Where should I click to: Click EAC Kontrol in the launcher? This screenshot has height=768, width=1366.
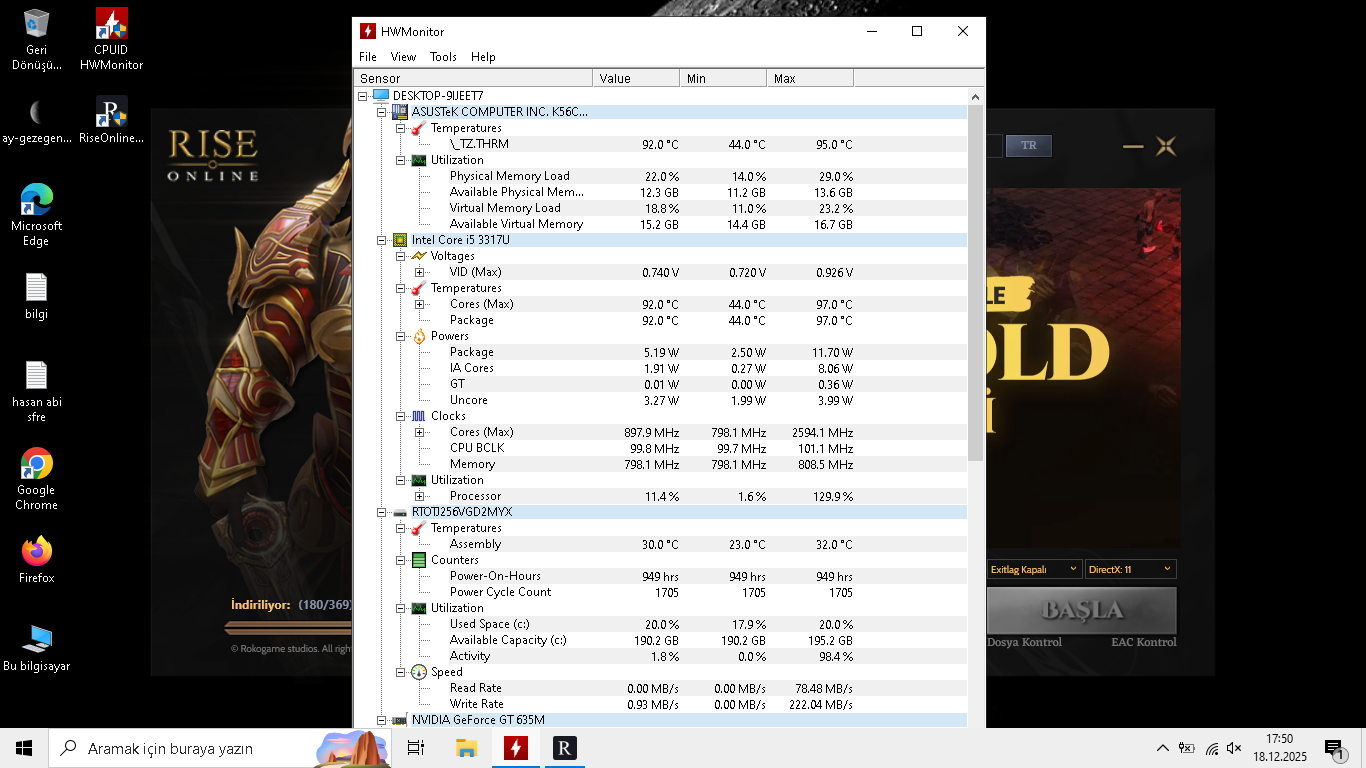[1143, 642]
